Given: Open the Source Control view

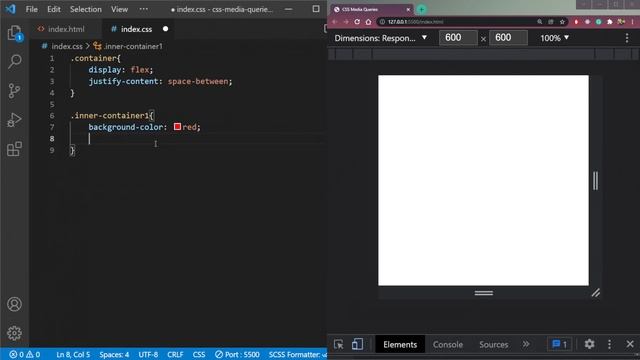Looking at the screenshot, I should [15, 91].
